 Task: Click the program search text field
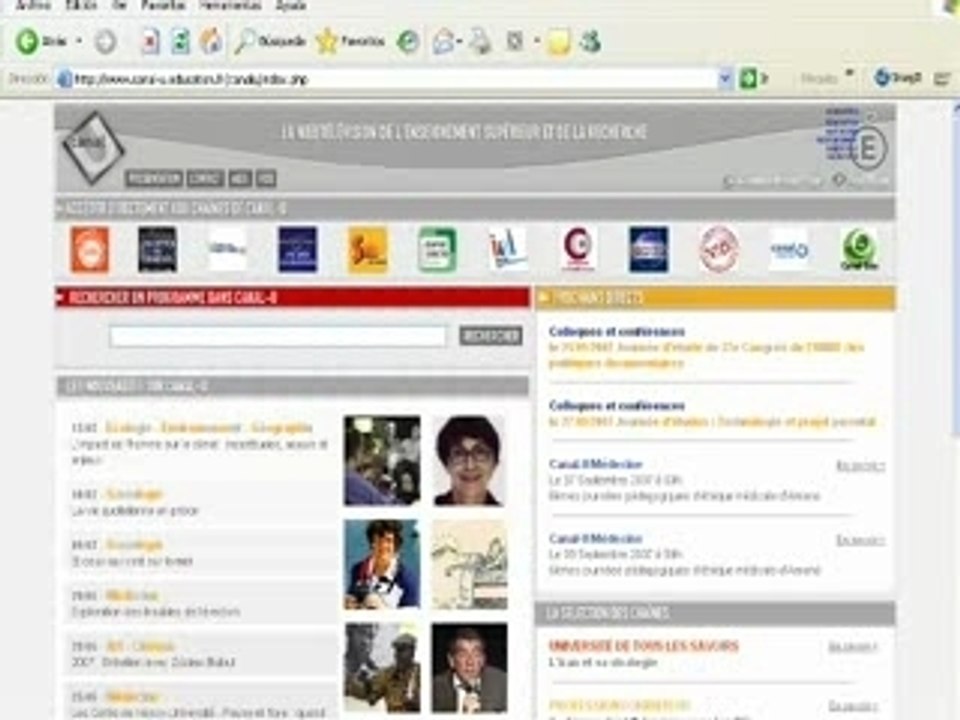[278, 336]
